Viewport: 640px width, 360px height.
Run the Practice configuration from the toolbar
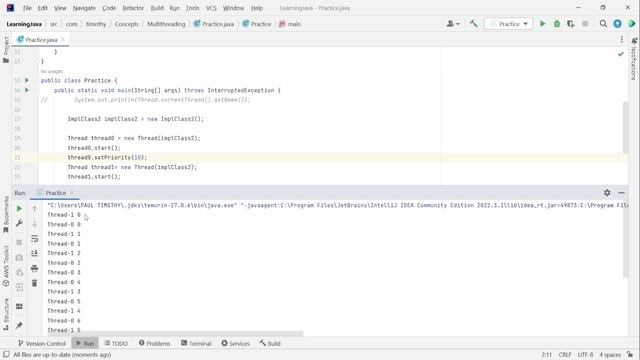[x=542, y=24]
